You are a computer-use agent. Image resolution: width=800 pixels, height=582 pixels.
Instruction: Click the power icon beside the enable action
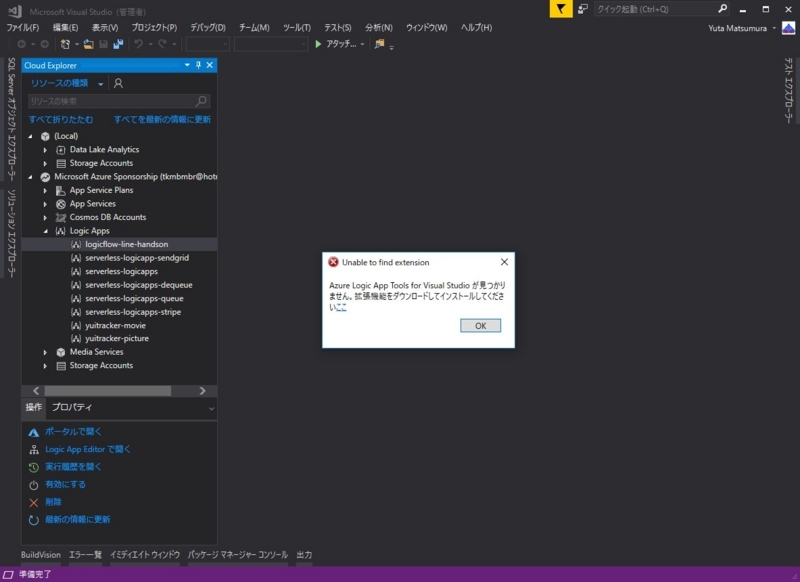coord(34,485)
